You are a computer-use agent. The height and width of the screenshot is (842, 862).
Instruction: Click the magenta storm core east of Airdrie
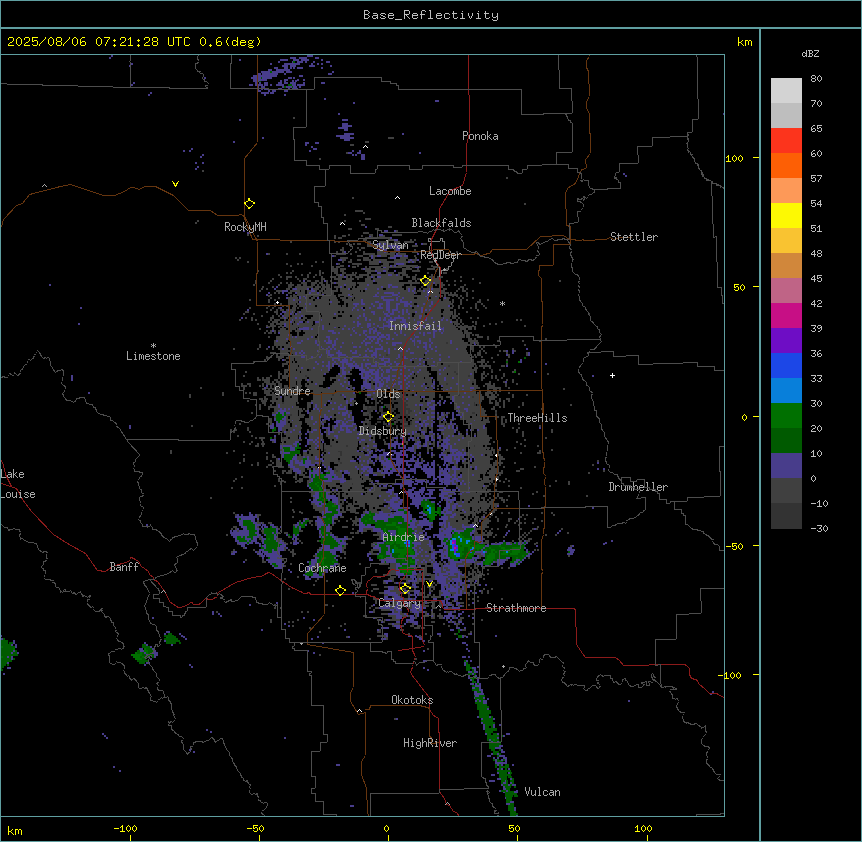pyautogui.click(x=454, y=546)
